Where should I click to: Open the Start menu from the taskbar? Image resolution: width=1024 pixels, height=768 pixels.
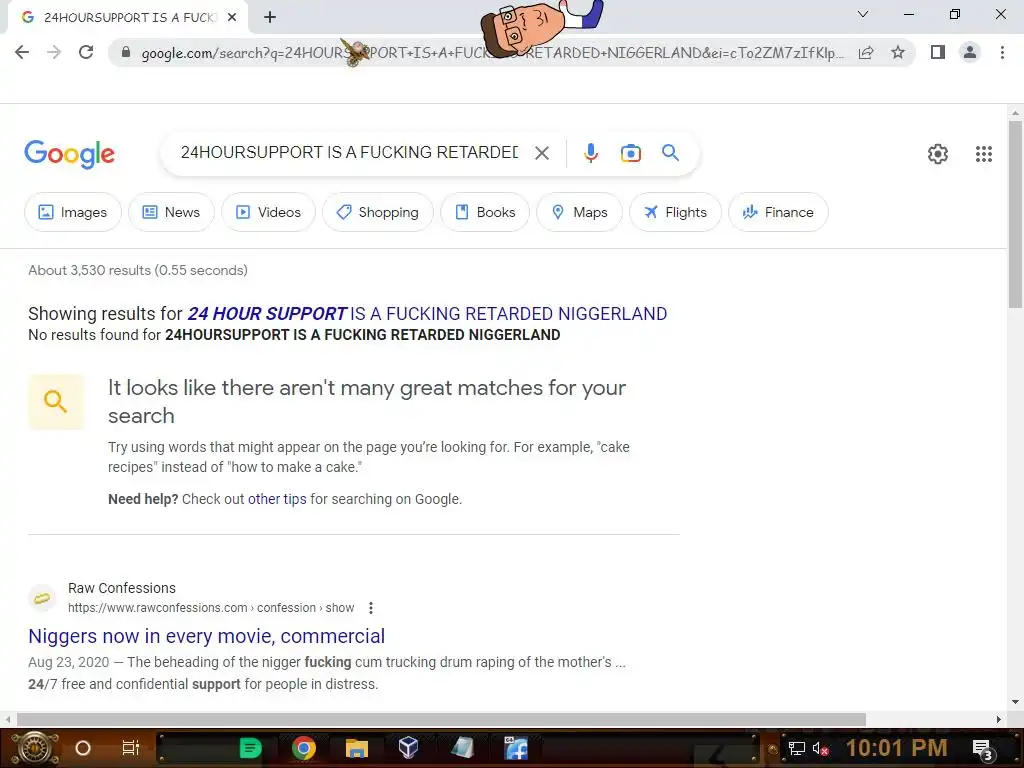tap(35, 748)
